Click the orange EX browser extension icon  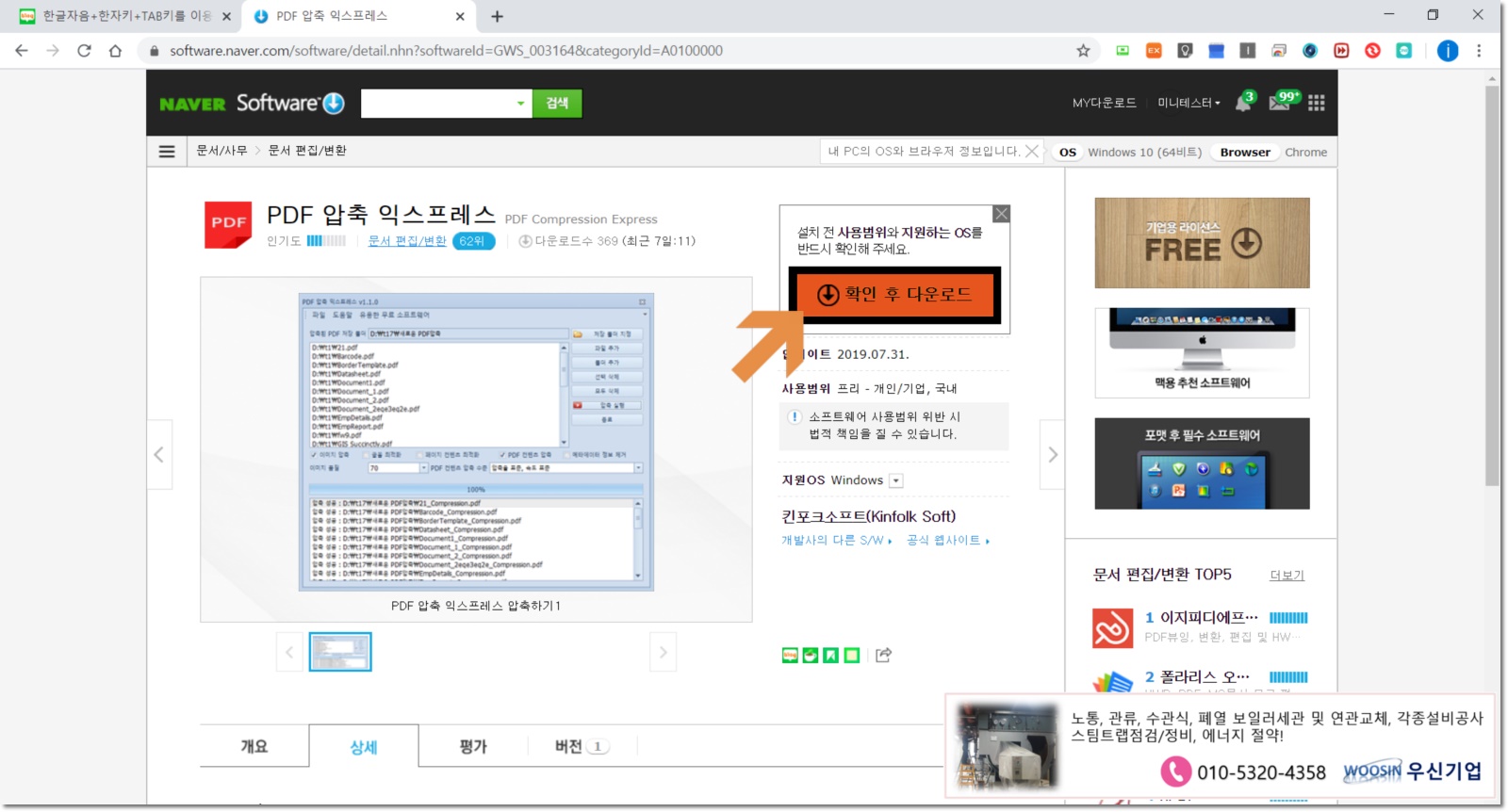click(1154, 51)
